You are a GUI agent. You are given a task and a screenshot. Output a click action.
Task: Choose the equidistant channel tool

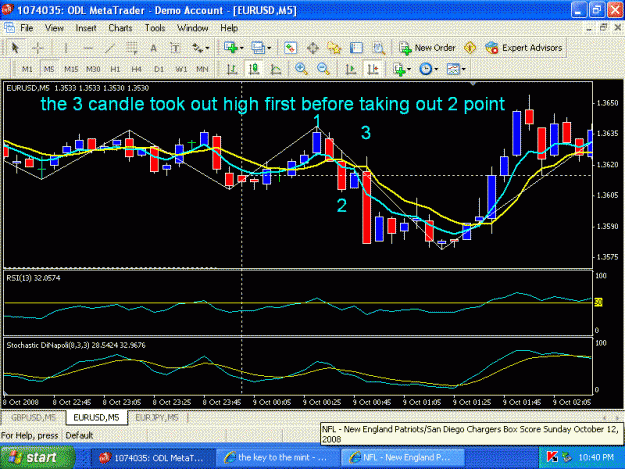coord(132,48)
